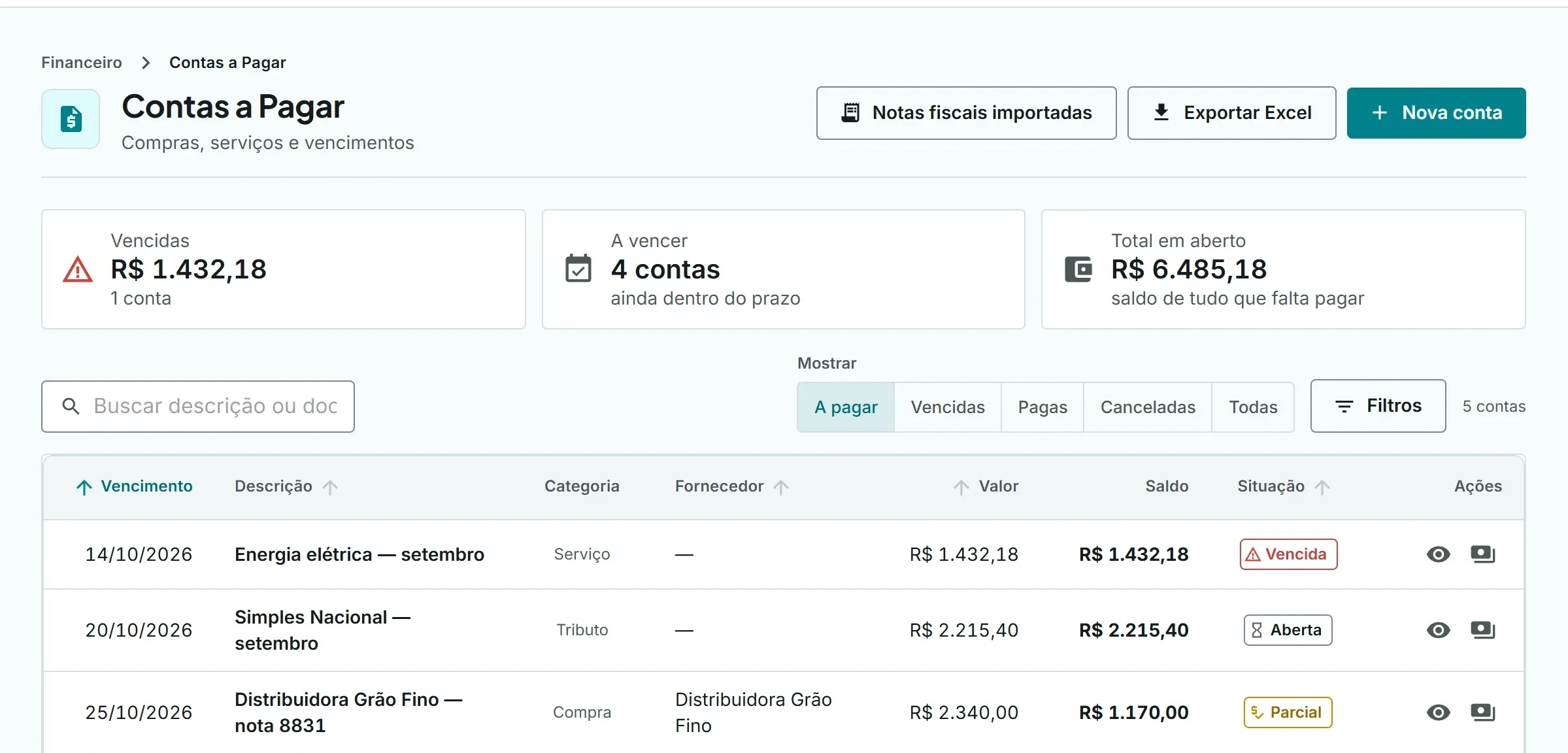Show Canceladas accounts
Screen dimensions: 1568x753
point(1148,407)
